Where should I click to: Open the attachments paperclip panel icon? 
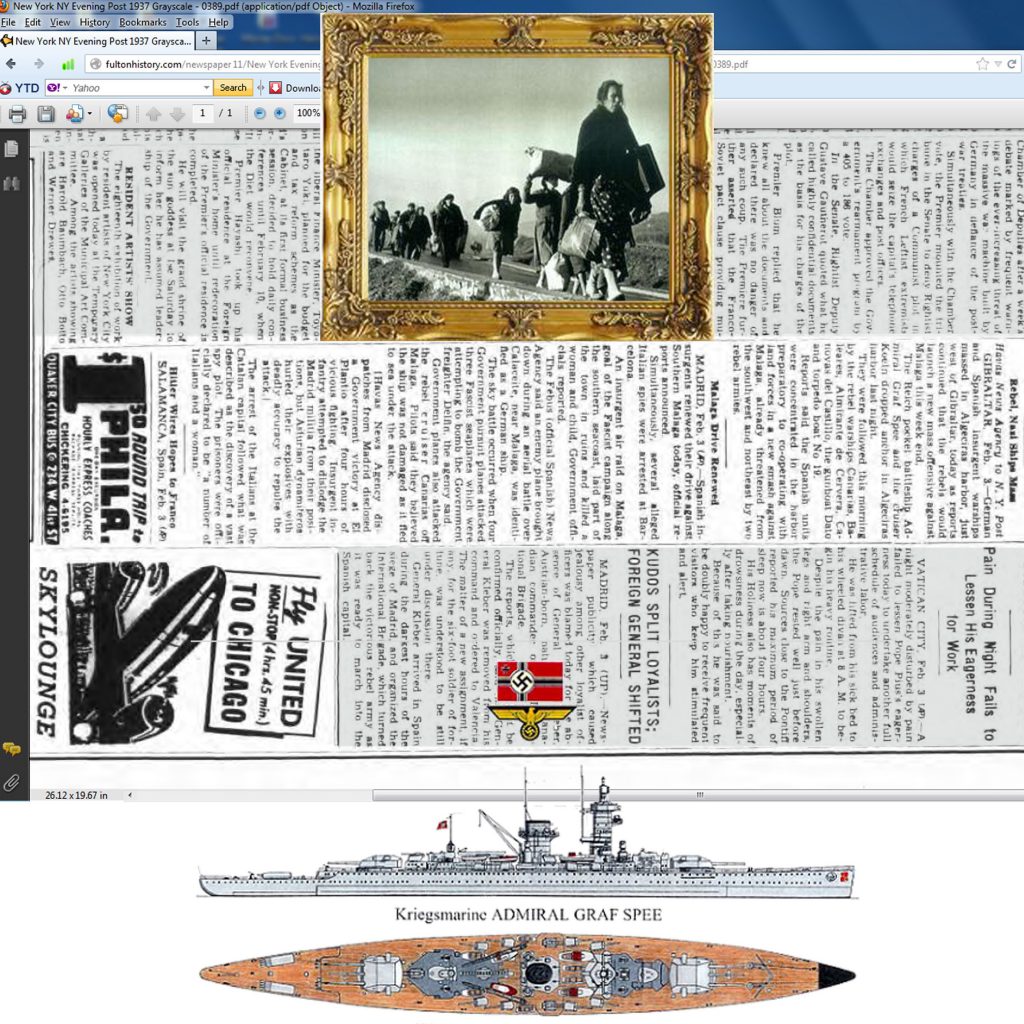coord(11,782)
